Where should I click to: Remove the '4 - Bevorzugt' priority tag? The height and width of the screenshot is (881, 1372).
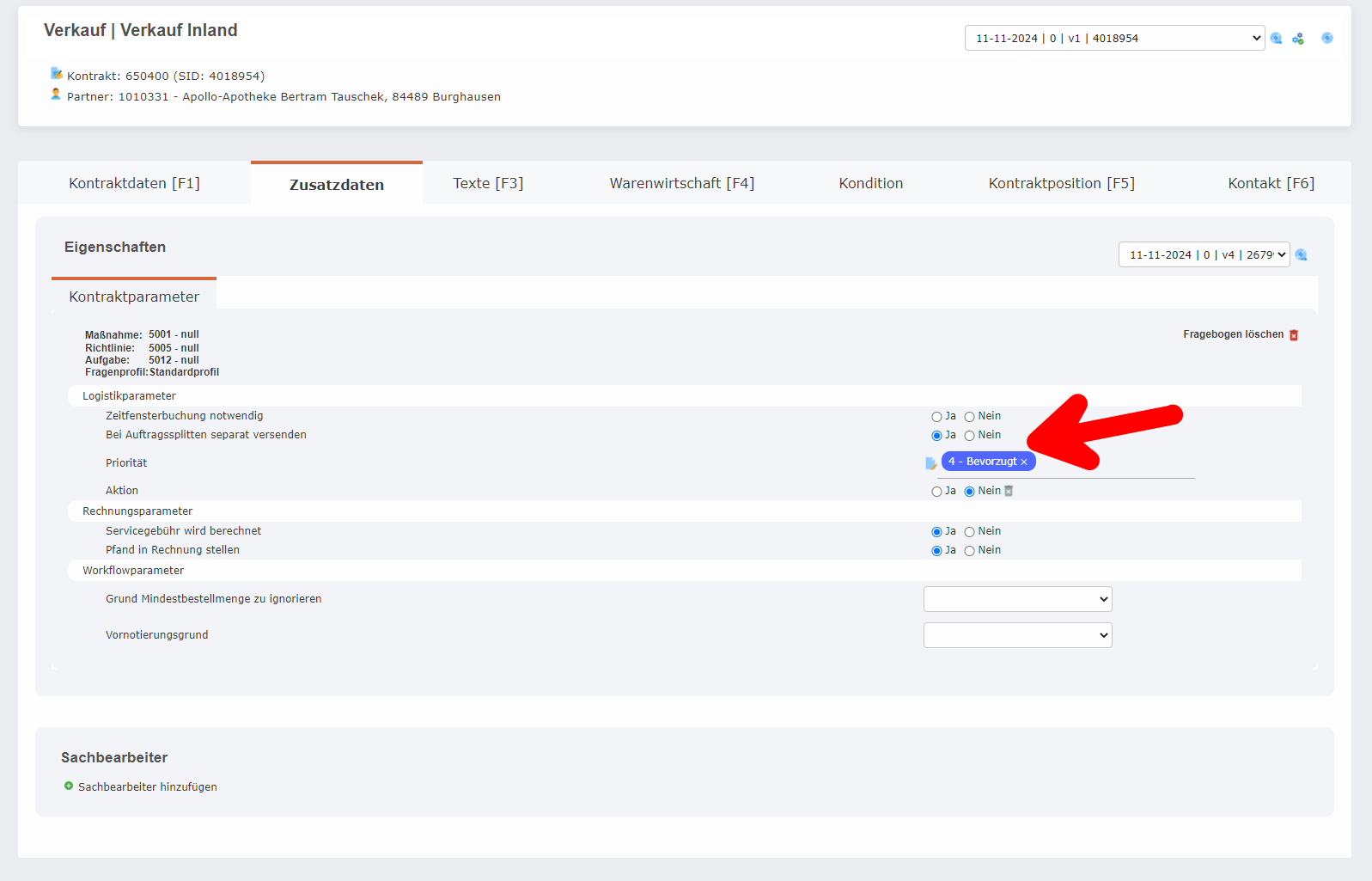click(1024, 462)
